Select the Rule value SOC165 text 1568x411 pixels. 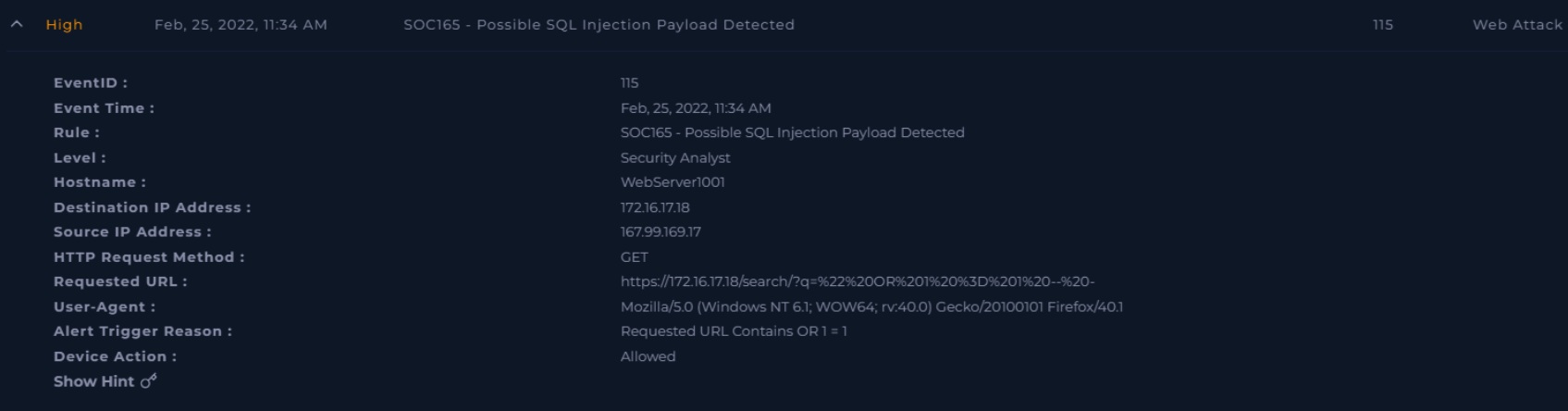(792, 132)
